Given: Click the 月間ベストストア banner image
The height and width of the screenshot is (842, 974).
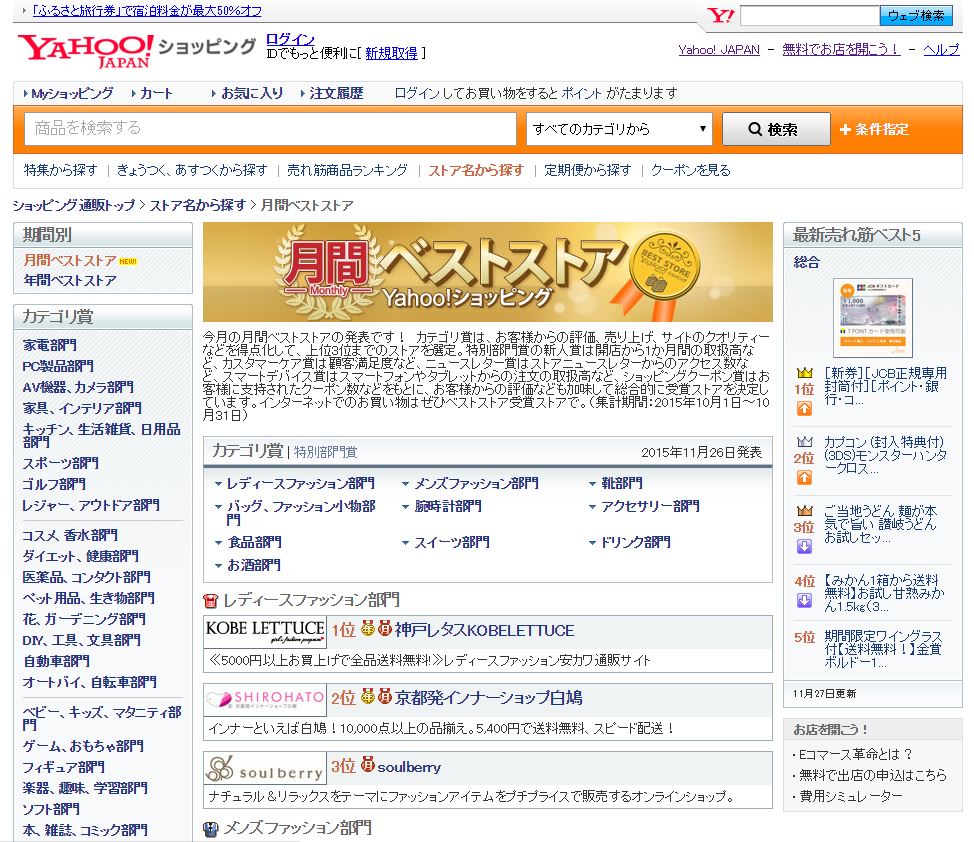Looking at the screenshot, I should pos(488,272).
